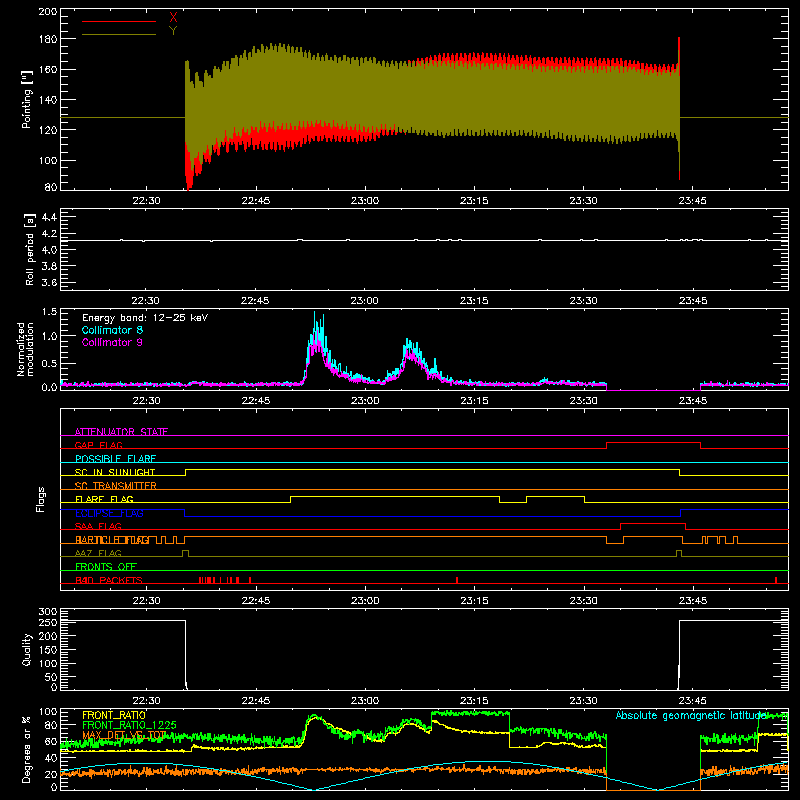Select the olive AAZ_FLAG label
Viewport: 800px width, 800px height.
(x=98, y=553)
